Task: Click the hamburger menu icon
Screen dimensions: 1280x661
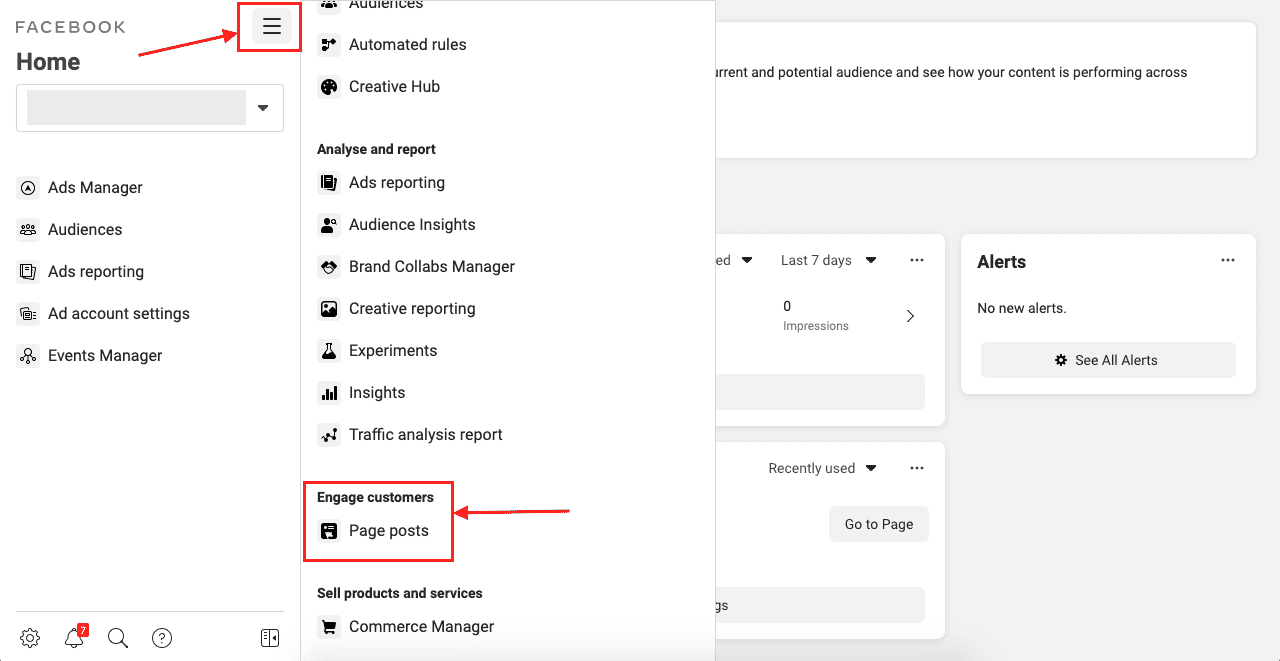Action: point(271,27)
